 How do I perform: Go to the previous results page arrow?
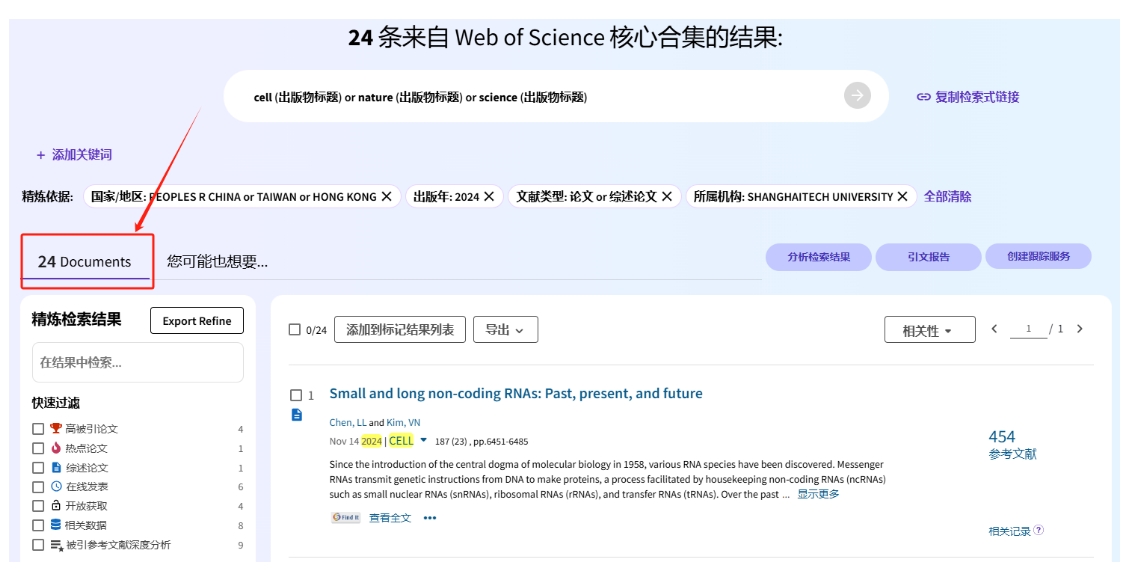click(x=994, y=329)
